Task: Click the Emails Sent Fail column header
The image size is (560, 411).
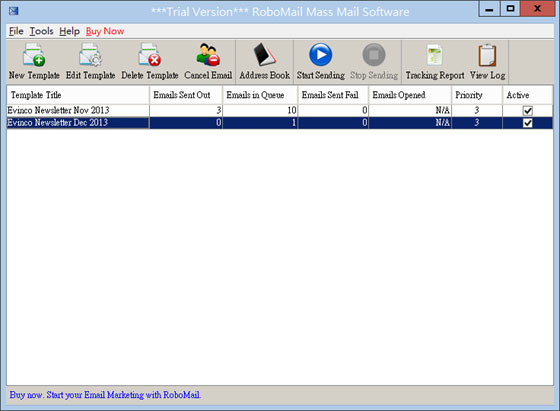Action: pos(333,95)
